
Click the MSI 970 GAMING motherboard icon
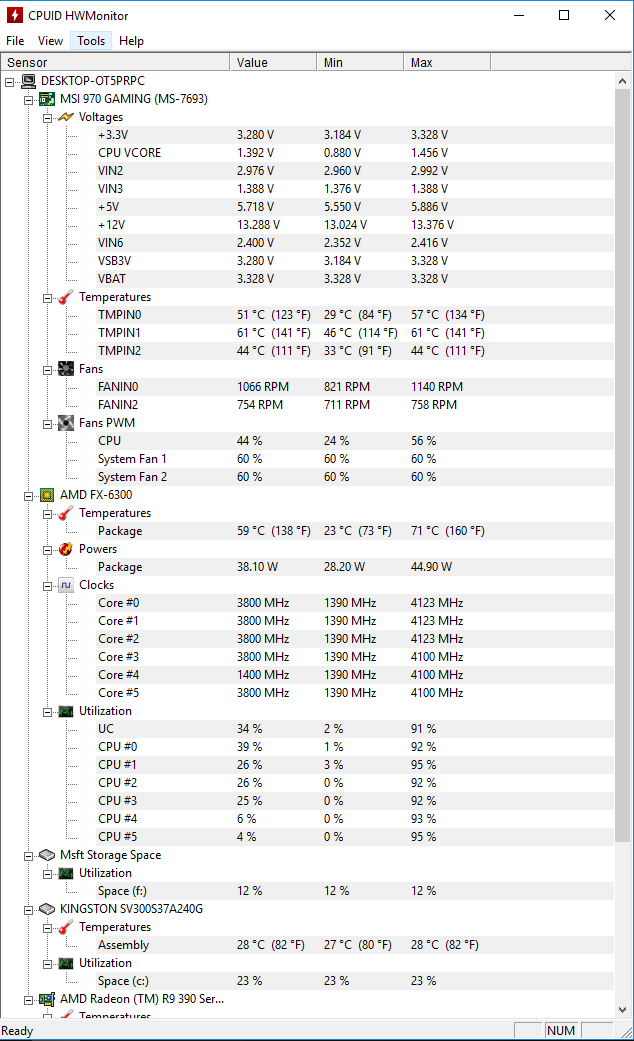point(46,99)
